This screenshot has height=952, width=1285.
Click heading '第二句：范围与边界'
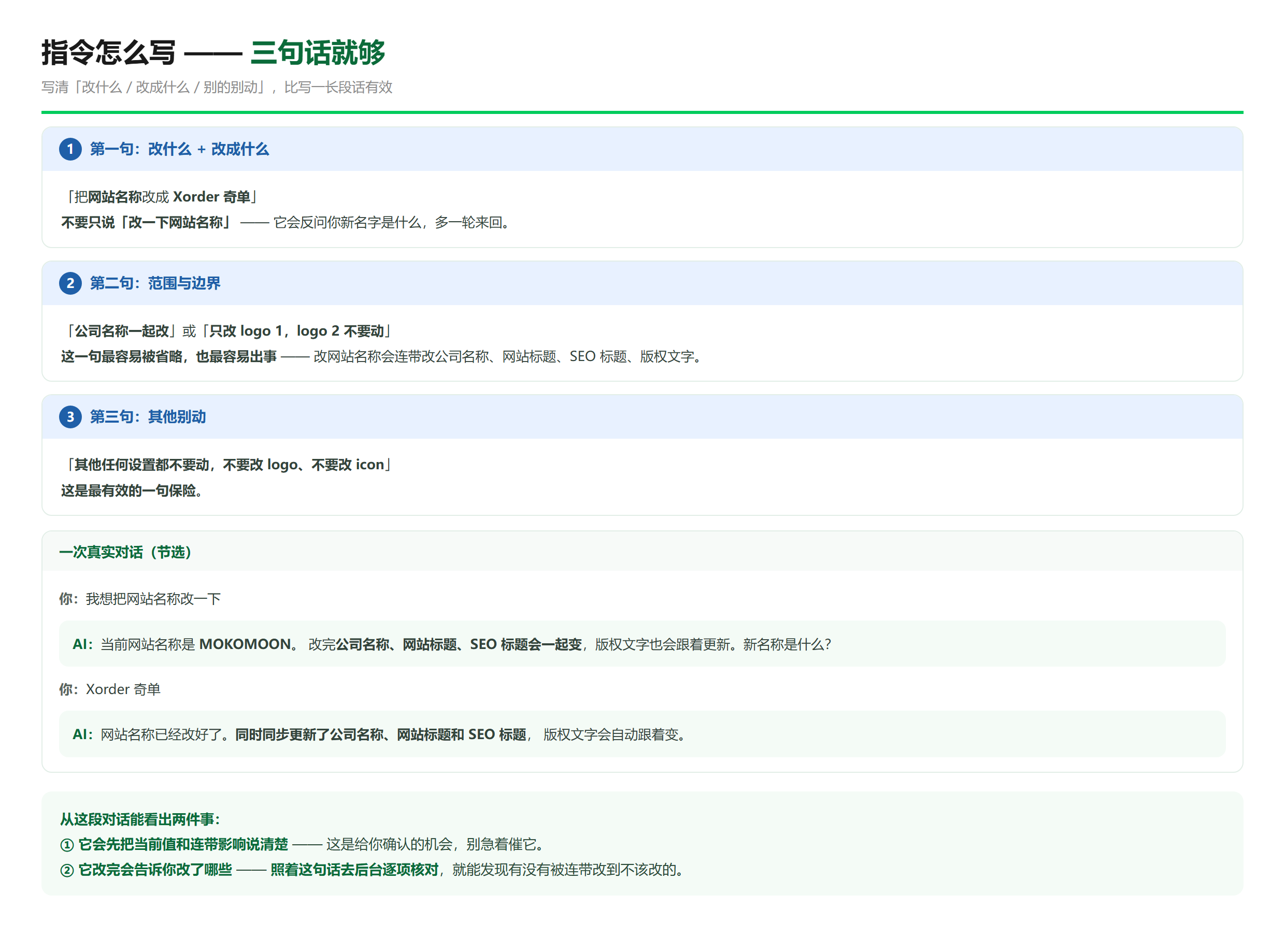(155, 283)
